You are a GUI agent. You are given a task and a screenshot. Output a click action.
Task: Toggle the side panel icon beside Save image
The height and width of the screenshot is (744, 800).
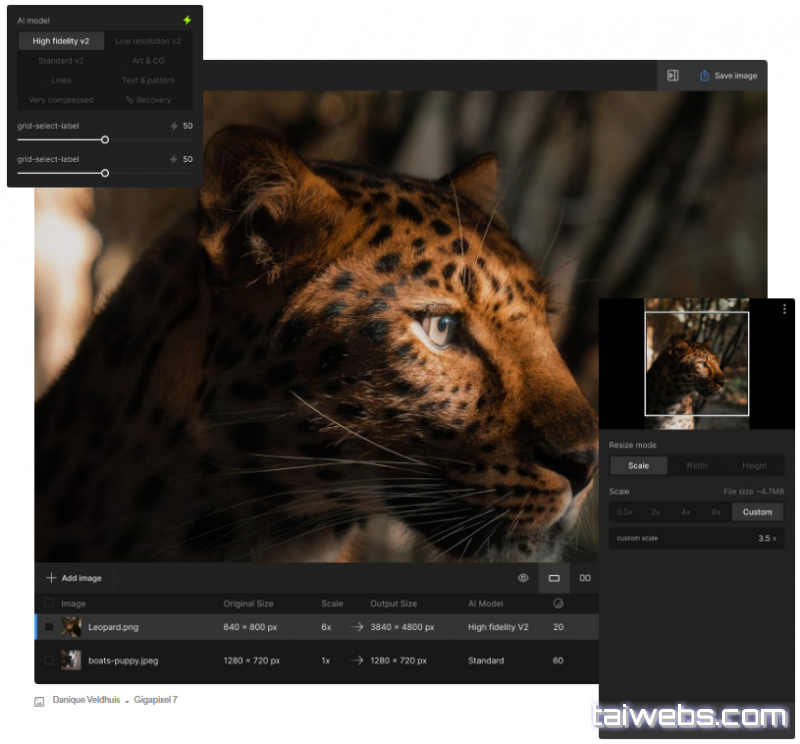[673, 75]
